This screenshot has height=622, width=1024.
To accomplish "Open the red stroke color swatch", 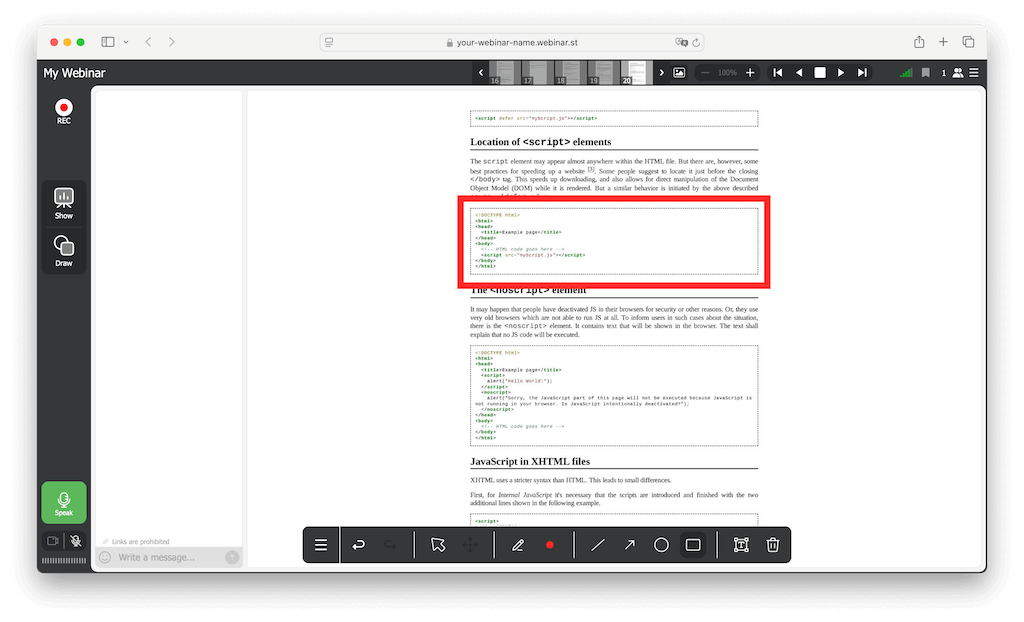I will (549, 545).
